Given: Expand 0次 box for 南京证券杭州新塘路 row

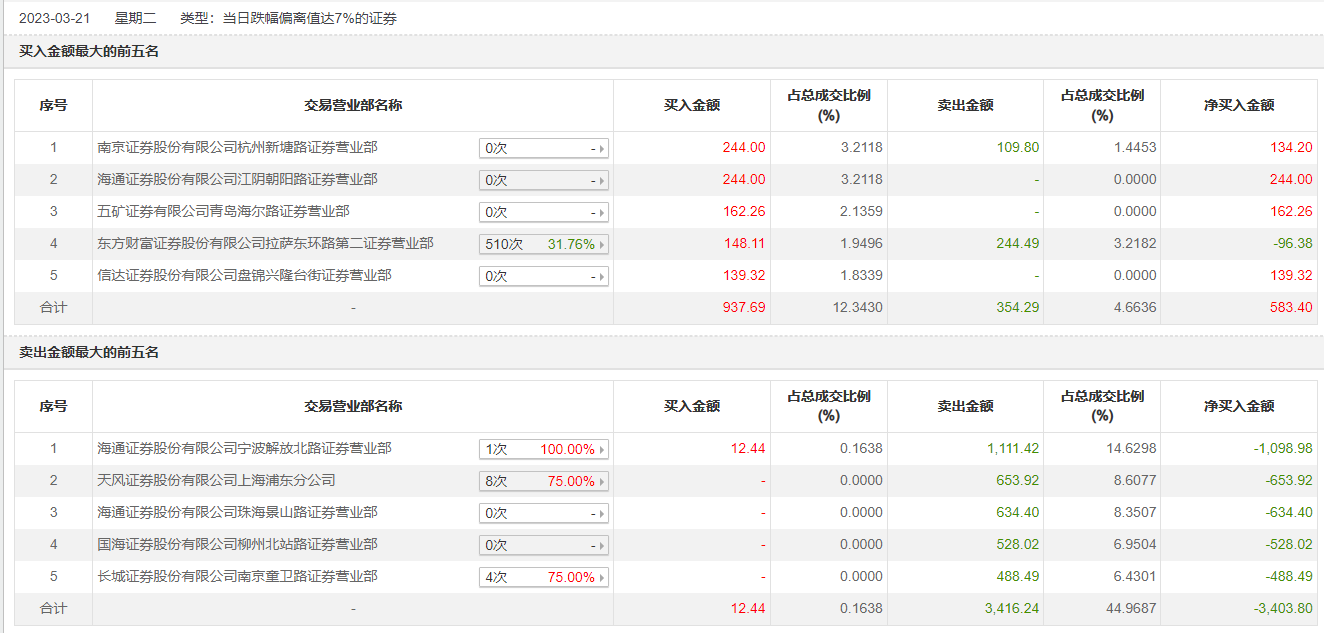Looking at the screenshot, I should (544, 149).
